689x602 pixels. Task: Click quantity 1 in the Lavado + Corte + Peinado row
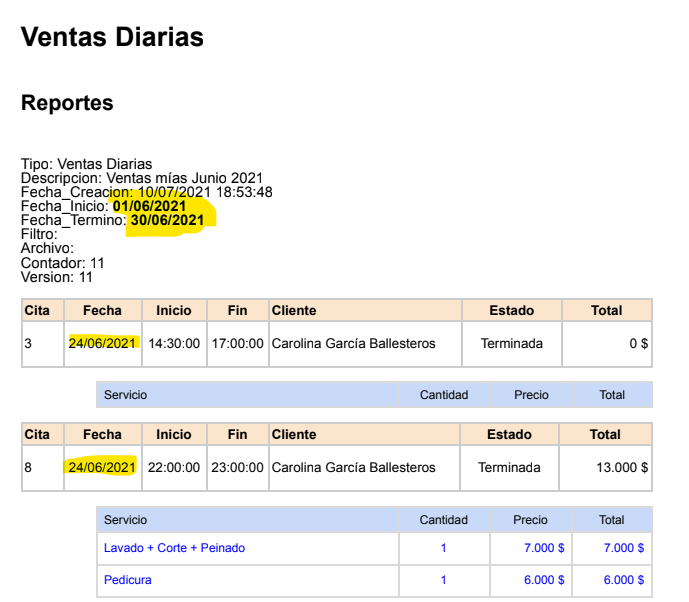443,548
